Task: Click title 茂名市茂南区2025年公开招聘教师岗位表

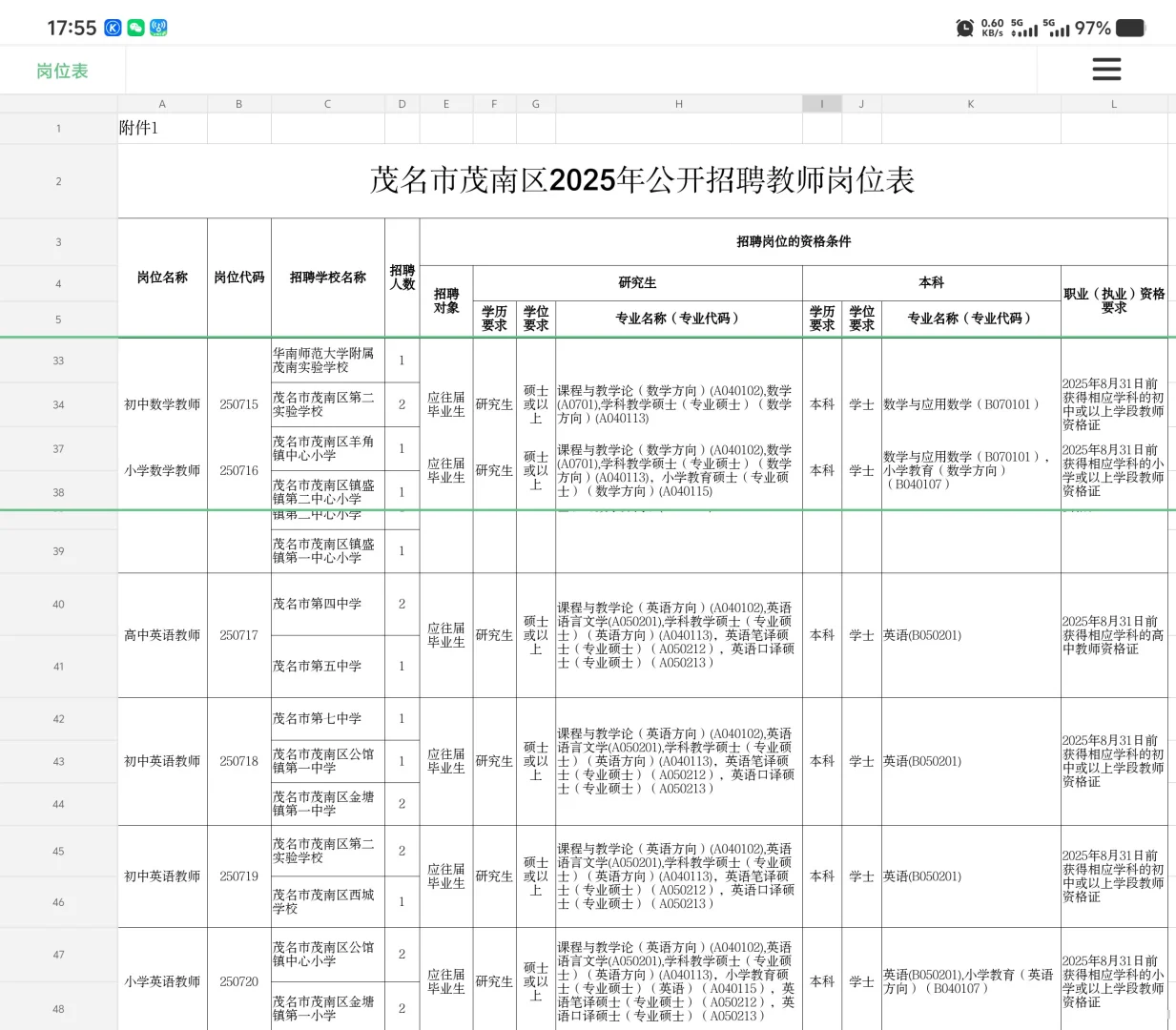Action: [x=642, y=180]
